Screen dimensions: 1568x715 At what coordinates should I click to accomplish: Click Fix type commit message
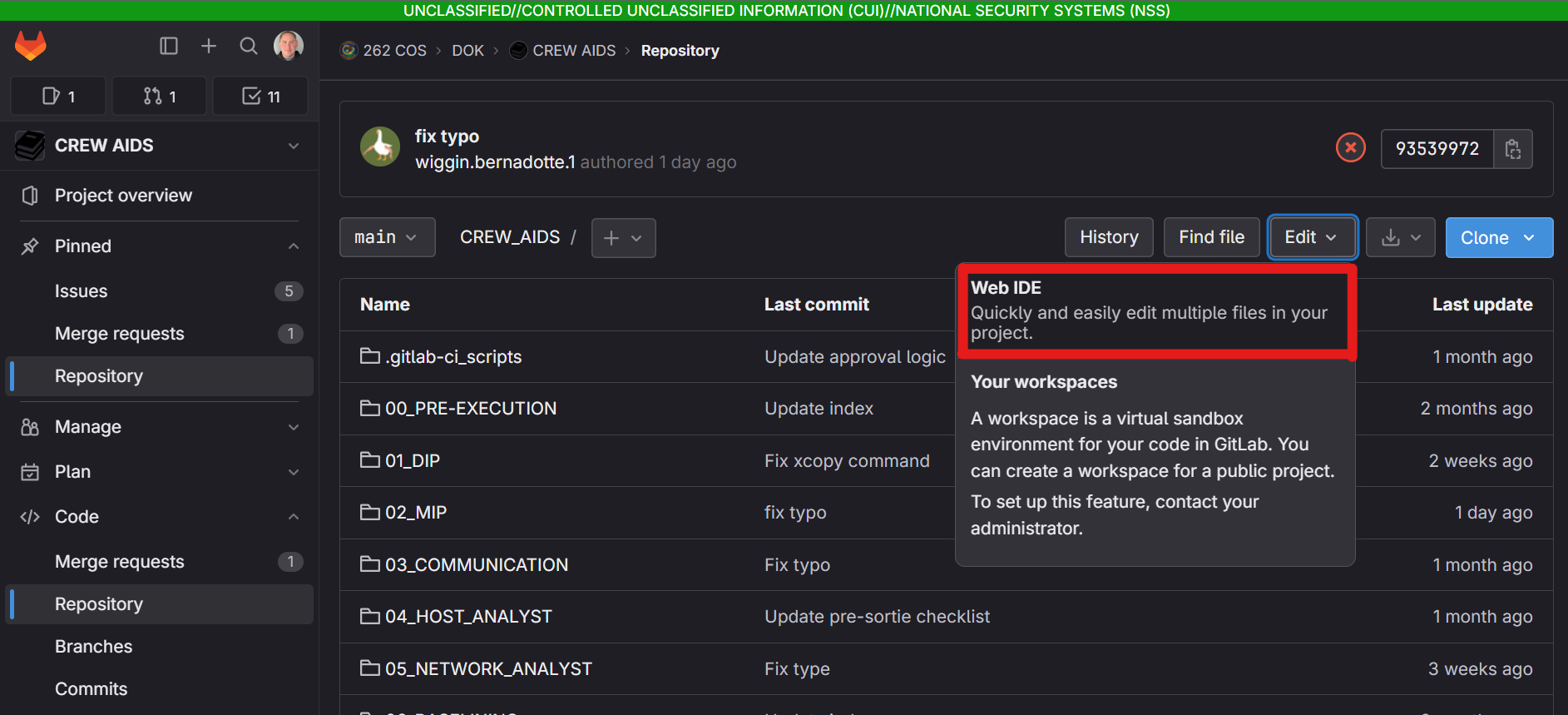pyautogui.click(x=797, y=669)
